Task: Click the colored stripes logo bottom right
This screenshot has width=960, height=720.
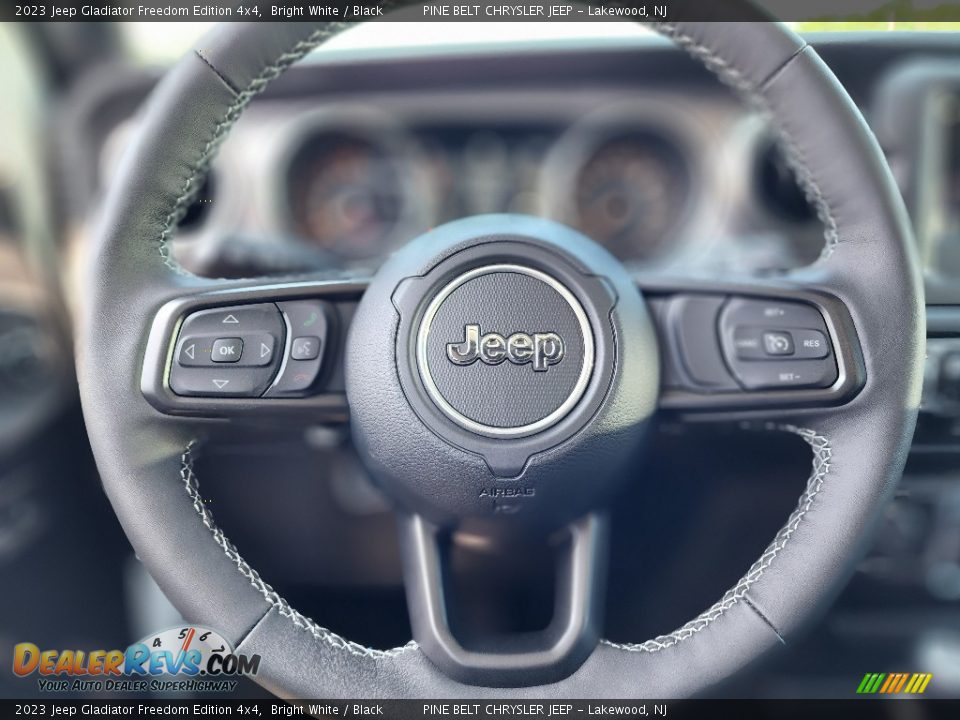Action: (893, 683)
